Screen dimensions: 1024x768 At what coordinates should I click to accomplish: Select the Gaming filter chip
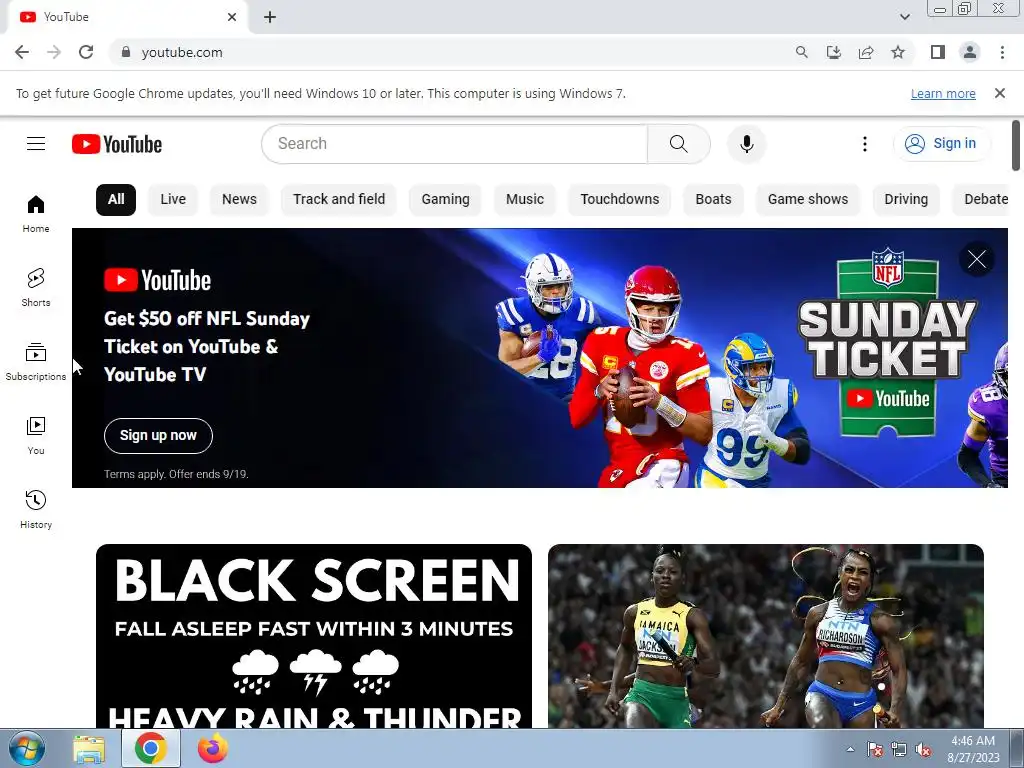pos(445,199)
